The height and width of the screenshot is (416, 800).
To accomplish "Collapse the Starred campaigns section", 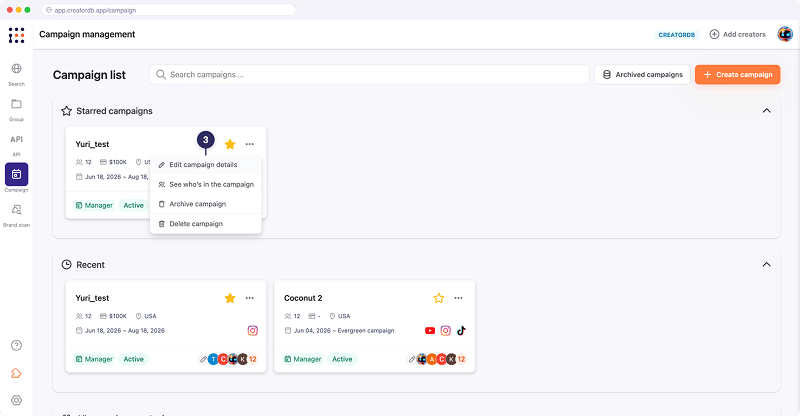I will pyautogui.click(x=766, y=111).
